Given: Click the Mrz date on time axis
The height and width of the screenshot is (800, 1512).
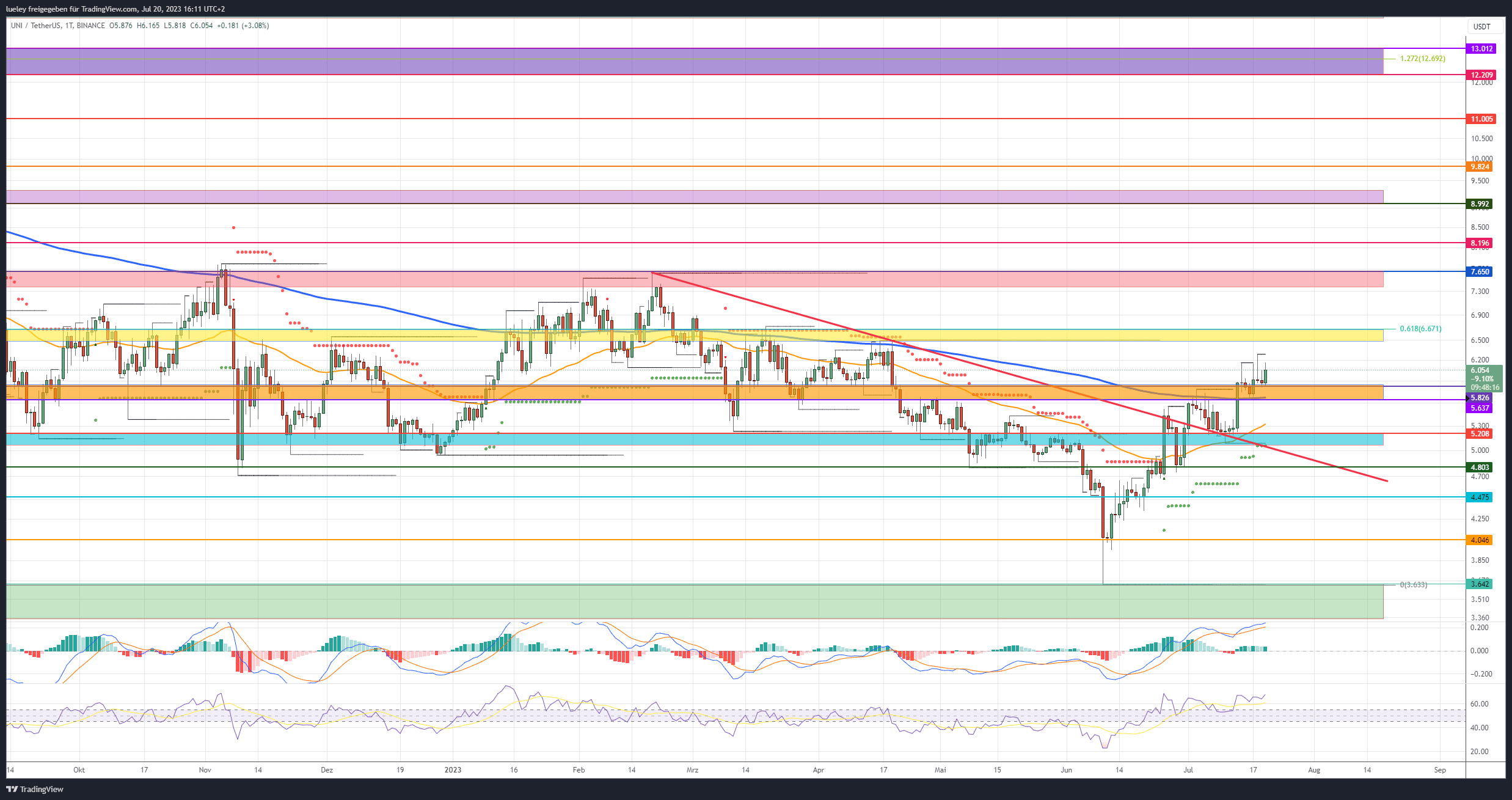Looking at the screenshot, I should click(x=692, y=769).
